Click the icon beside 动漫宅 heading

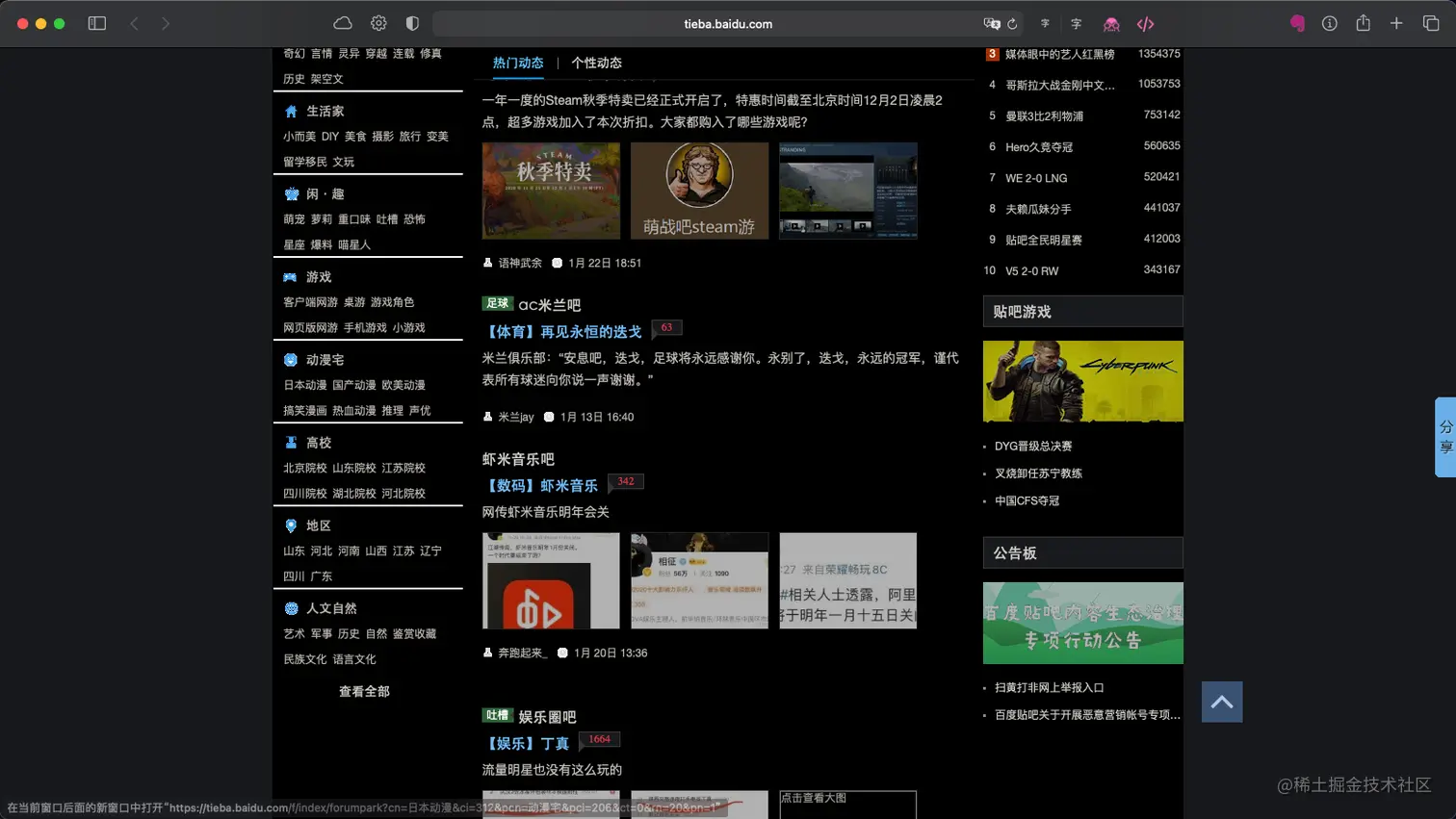291,360
